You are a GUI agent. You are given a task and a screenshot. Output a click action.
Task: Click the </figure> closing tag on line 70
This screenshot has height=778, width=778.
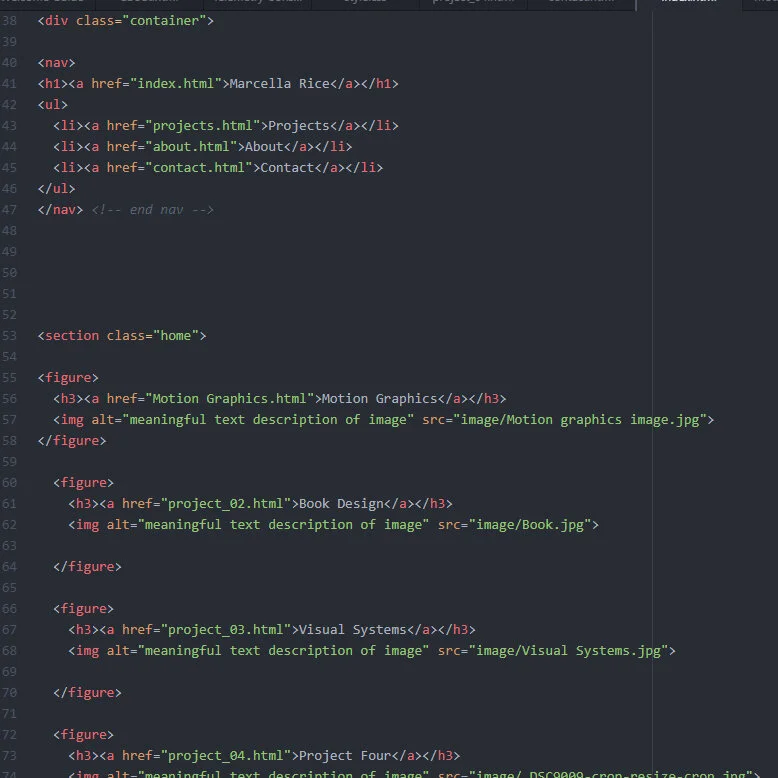(87, 693)
